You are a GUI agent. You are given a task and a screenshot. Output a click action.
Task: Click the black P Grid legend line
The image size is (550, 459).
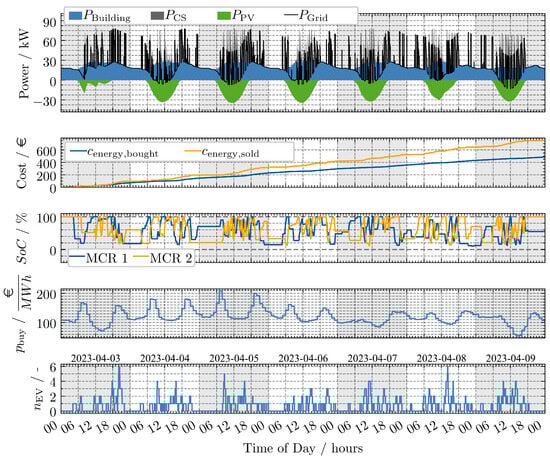290,15
